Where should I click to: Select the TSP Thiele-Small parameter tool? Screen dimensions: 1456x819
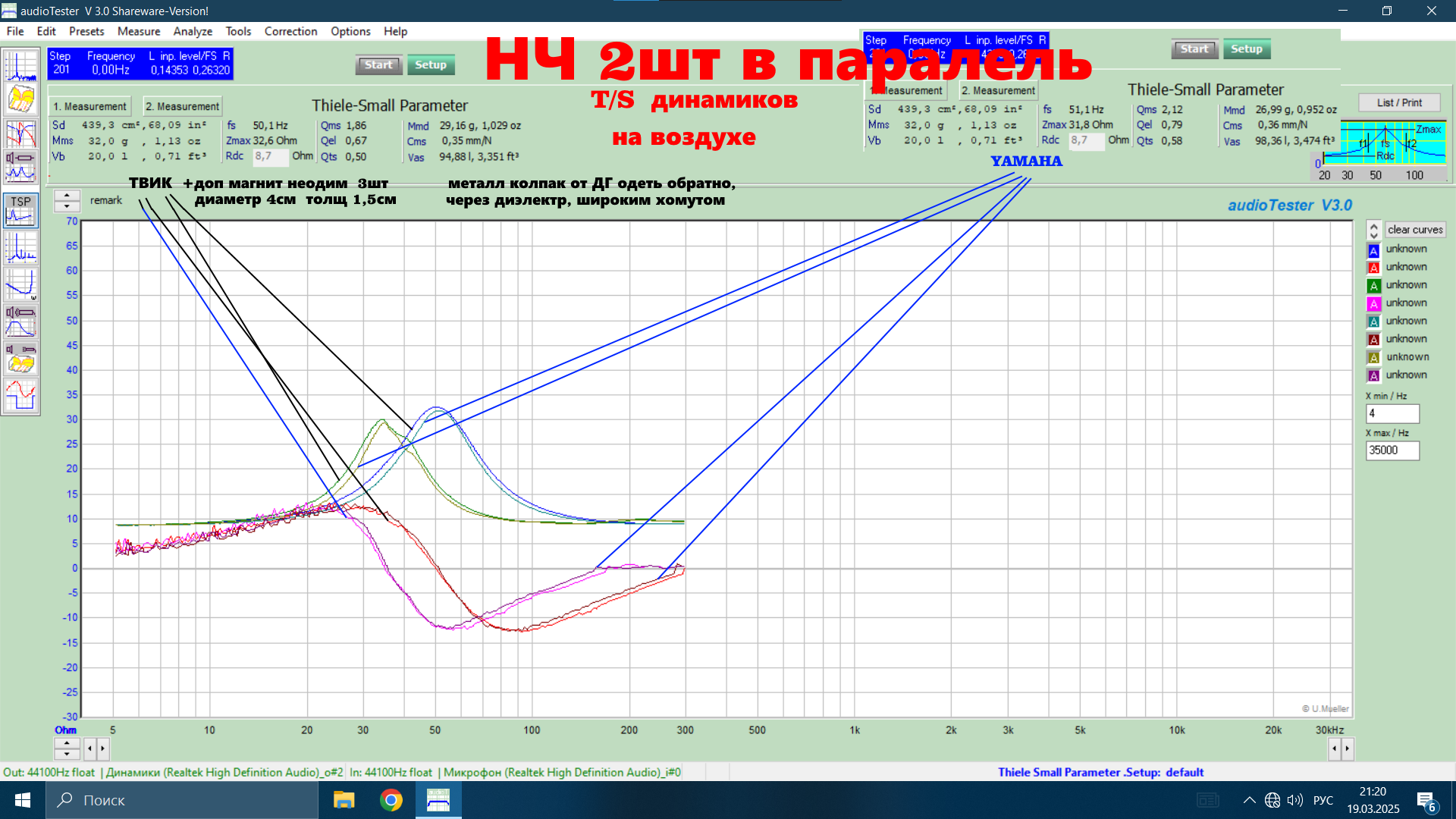[x=20, y=210]
